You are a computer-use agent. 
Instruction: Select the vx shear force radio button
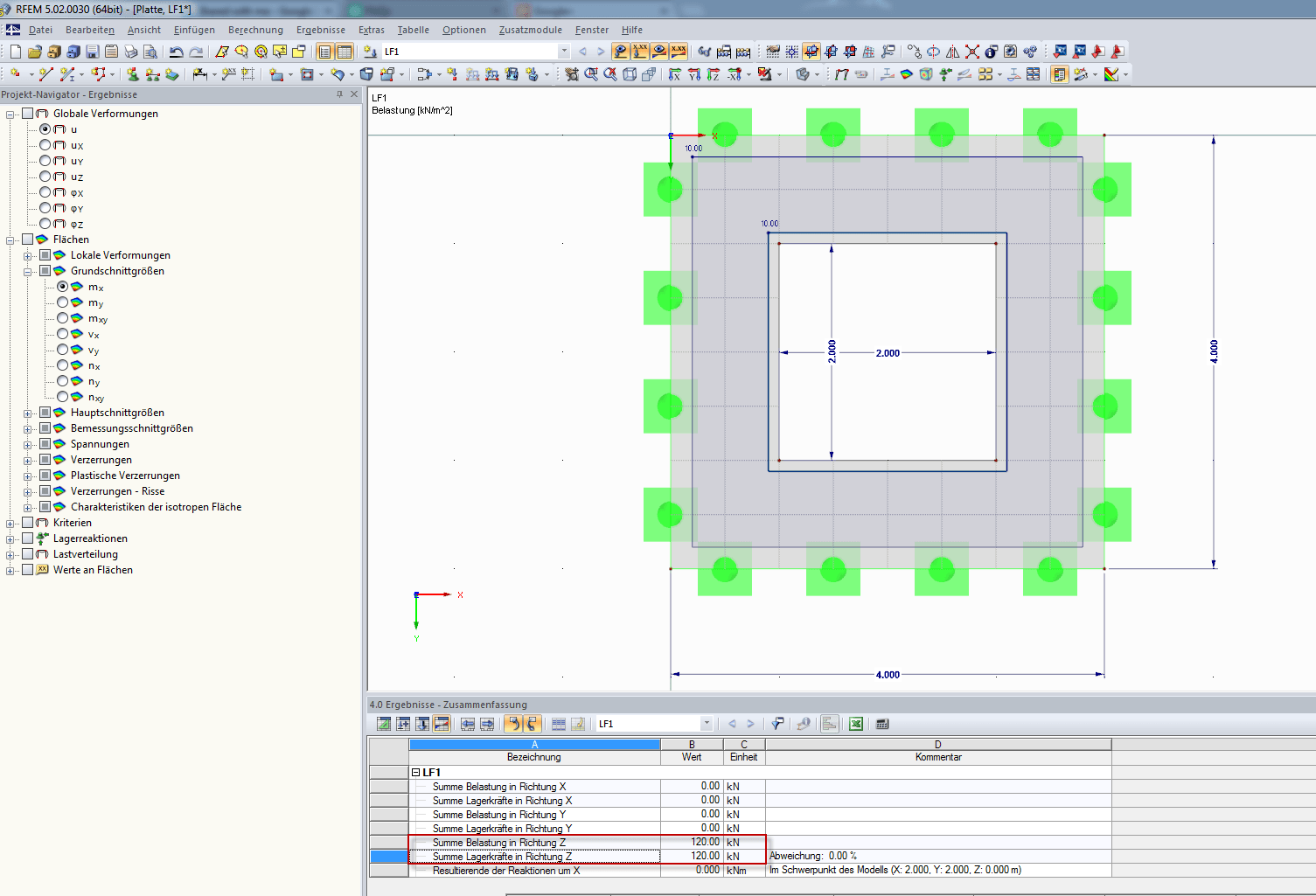[62, 333]
